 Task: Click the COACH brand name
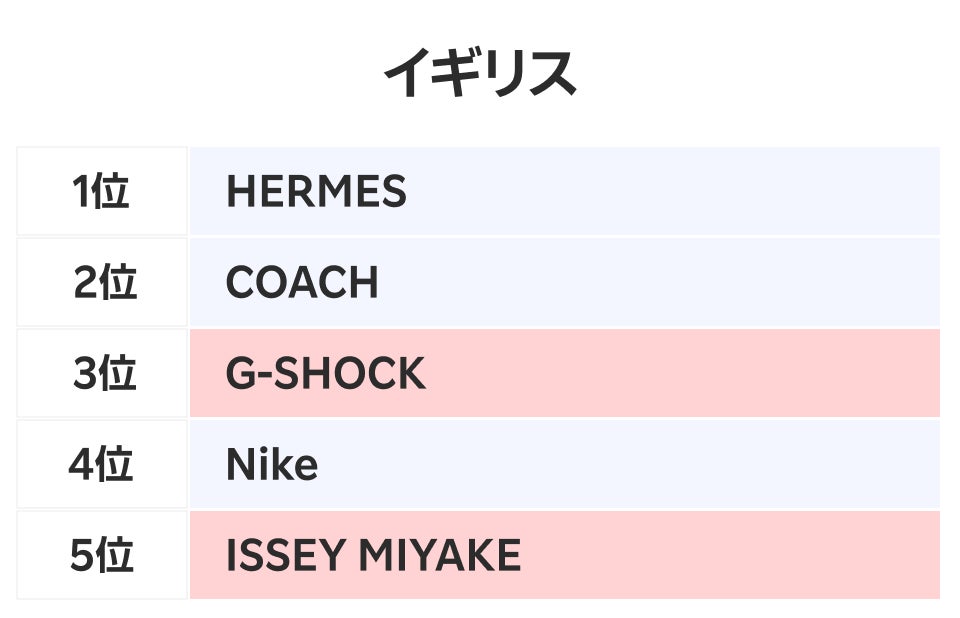pyautogui.click(x=302, y=283)
